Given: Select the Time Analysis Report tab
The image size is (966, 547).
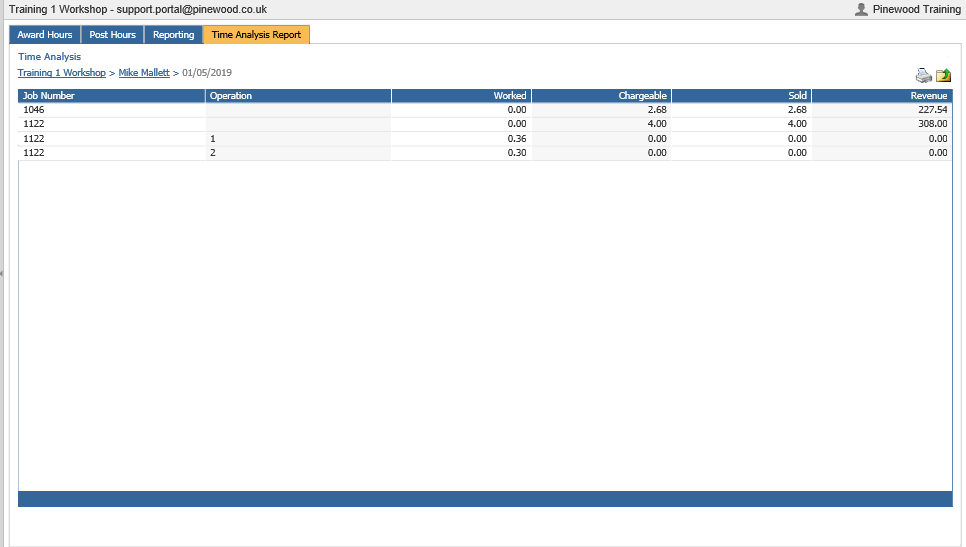Looking at the screenshot, I should tap(256, 35).
